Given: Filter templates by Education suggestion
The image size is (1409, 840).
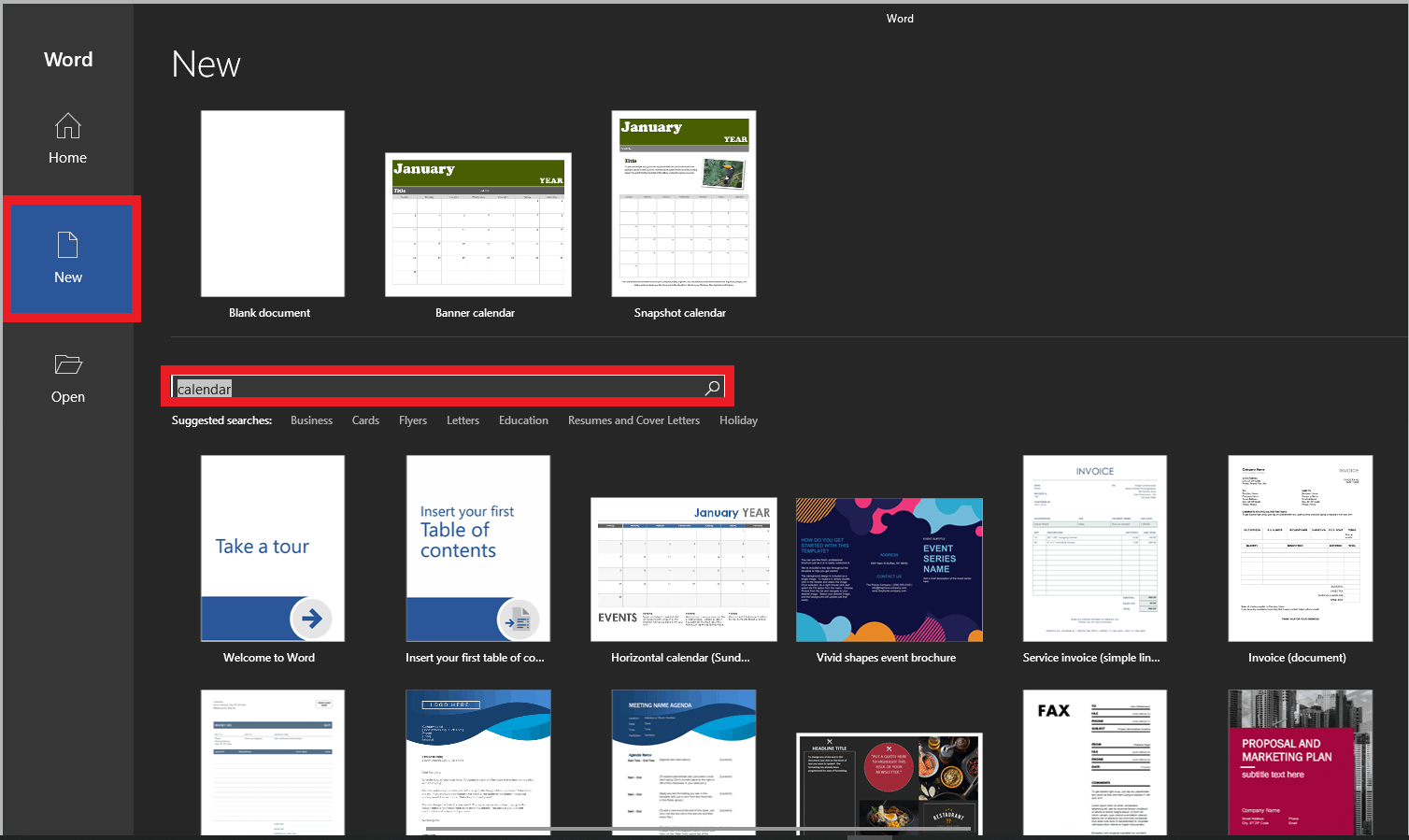Looking at the screenshot, I should coord(523,420).
